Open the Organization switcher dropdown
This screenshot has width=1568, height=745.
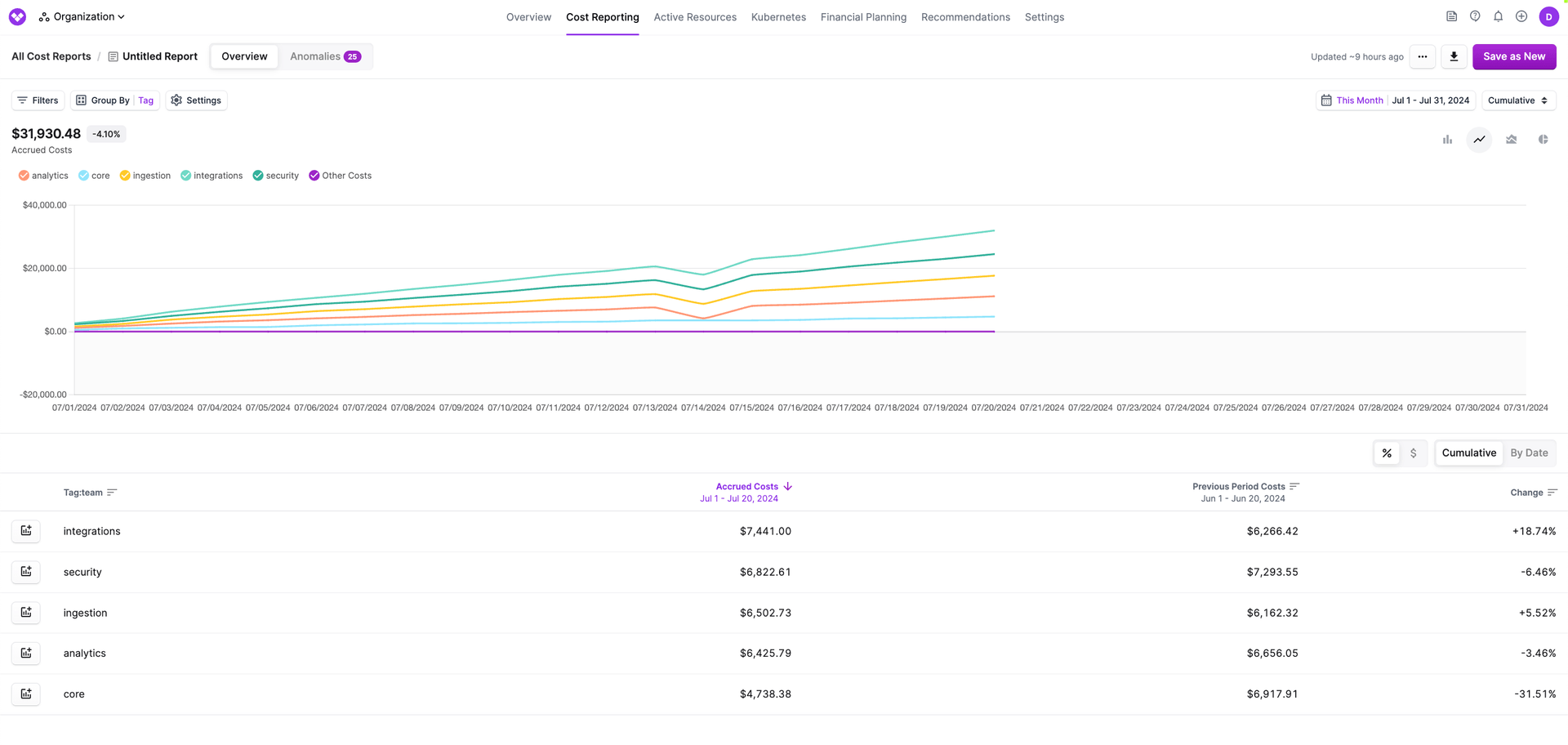coord(82,16)
